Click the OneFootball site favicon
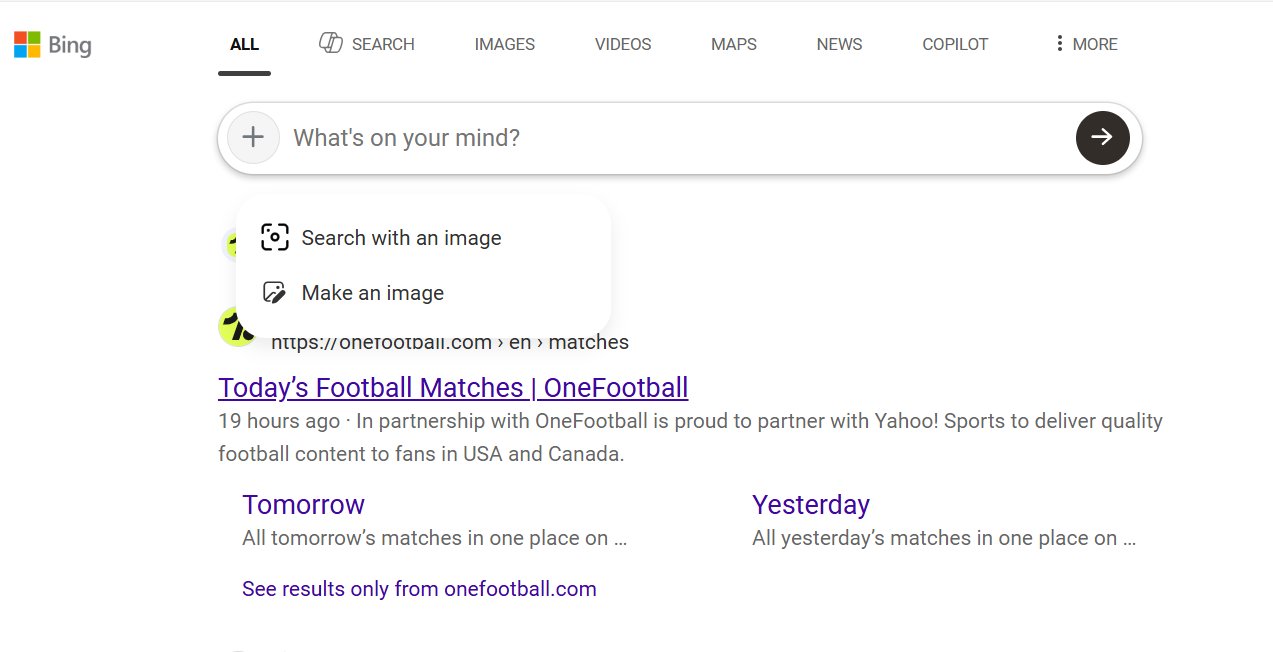Screen dimensions: 1273x652 (x=237, y=326)
